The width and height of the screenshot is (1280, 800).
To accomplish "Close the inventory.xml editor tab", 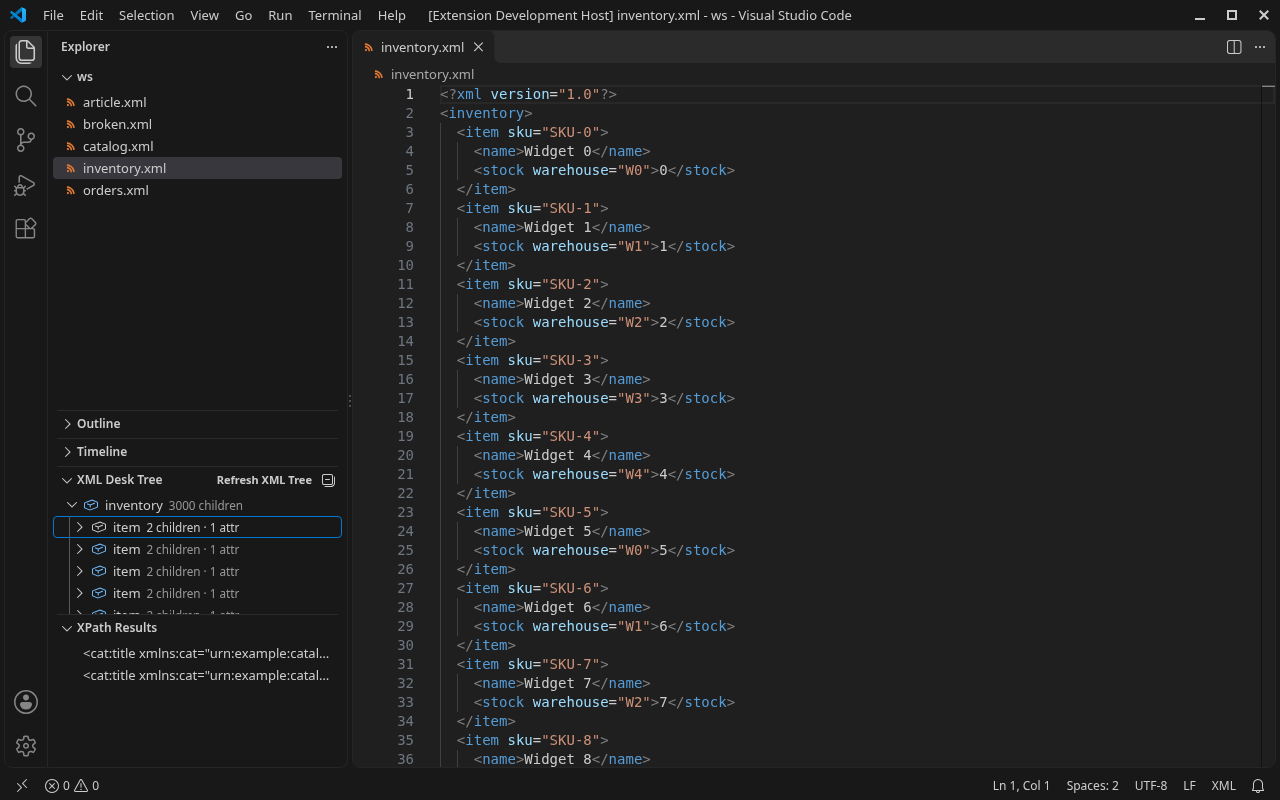I will coord(479,47).
